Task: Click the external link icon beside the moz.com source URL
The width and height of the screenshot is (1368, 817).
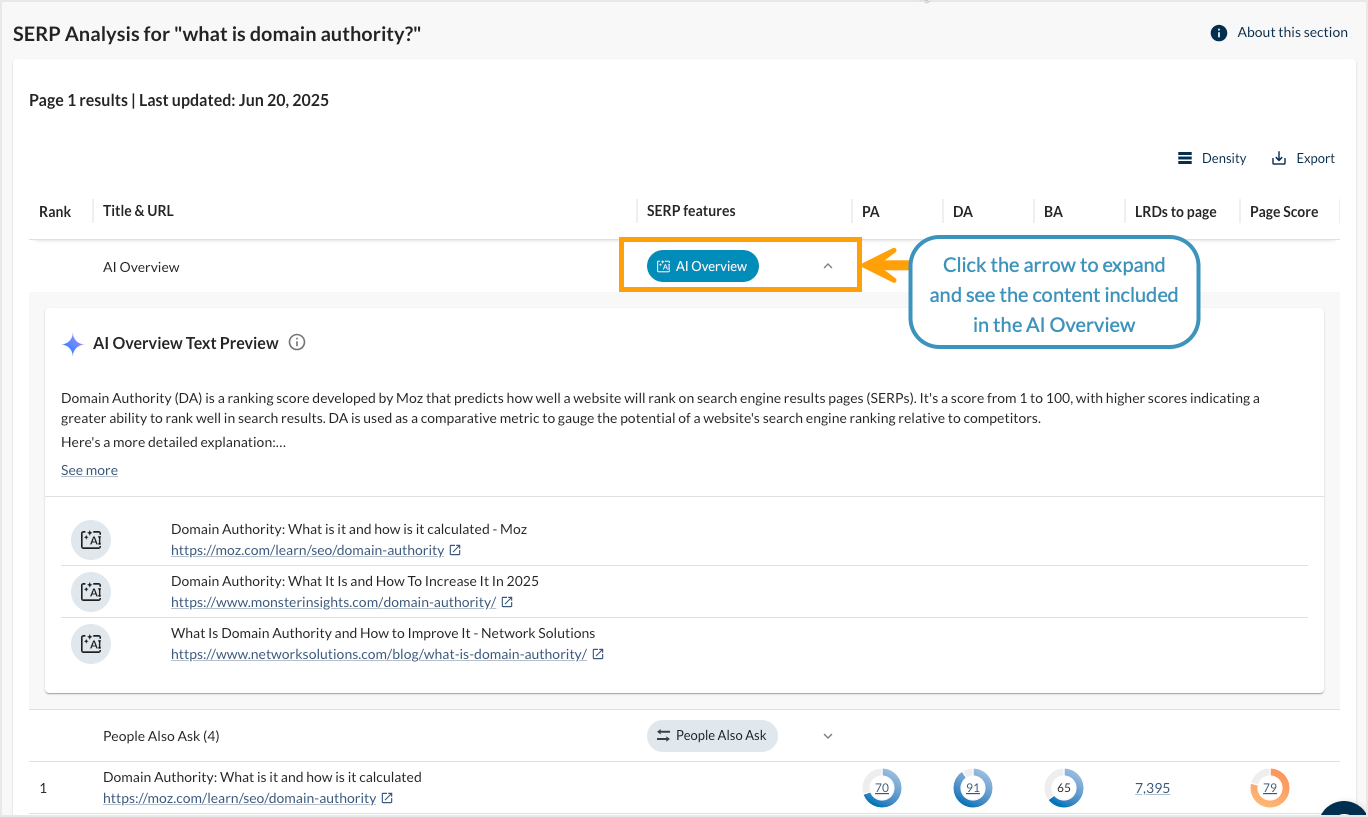Action: click(455, 549)
